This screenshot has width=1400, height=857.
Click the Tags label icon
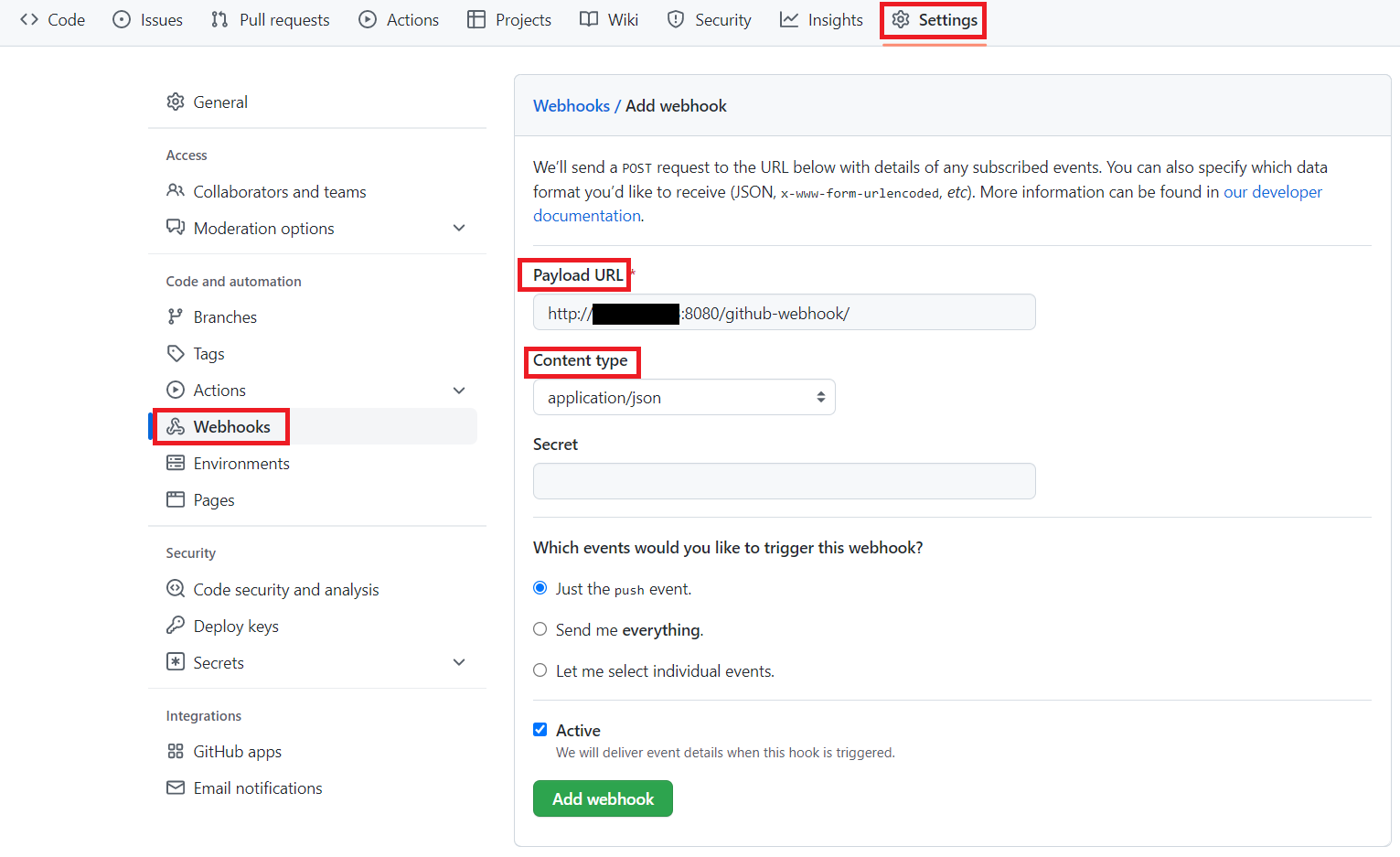pos(176,353)
